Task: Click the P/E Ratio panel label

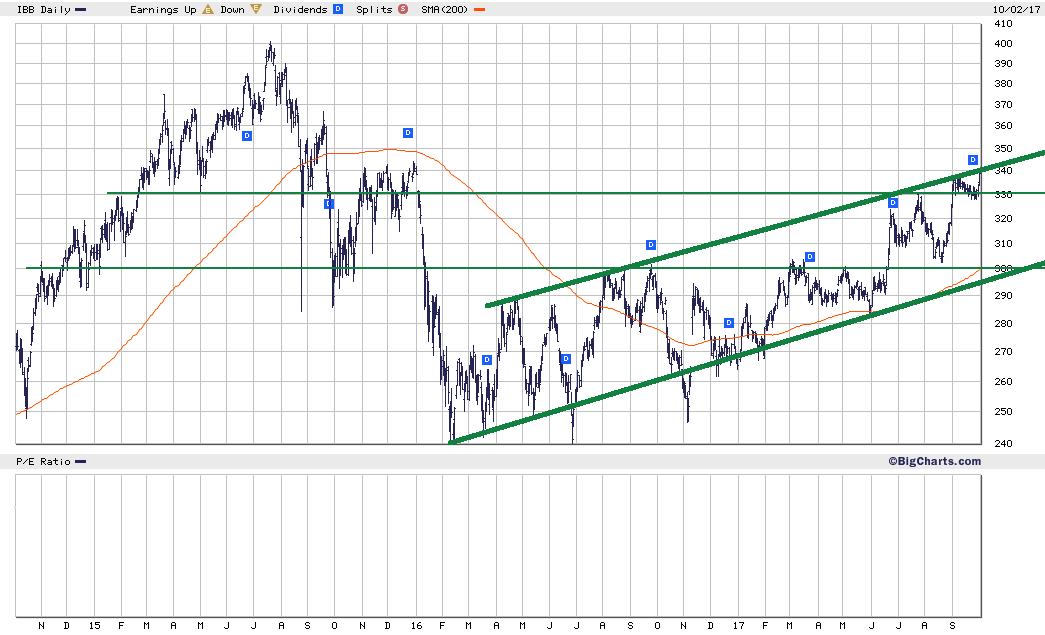Action: pos(43,462)
